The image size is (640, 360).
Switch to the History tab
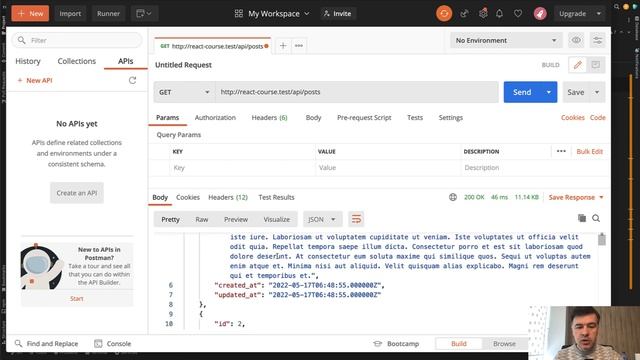pyautogui.click(x=28, y=61)
